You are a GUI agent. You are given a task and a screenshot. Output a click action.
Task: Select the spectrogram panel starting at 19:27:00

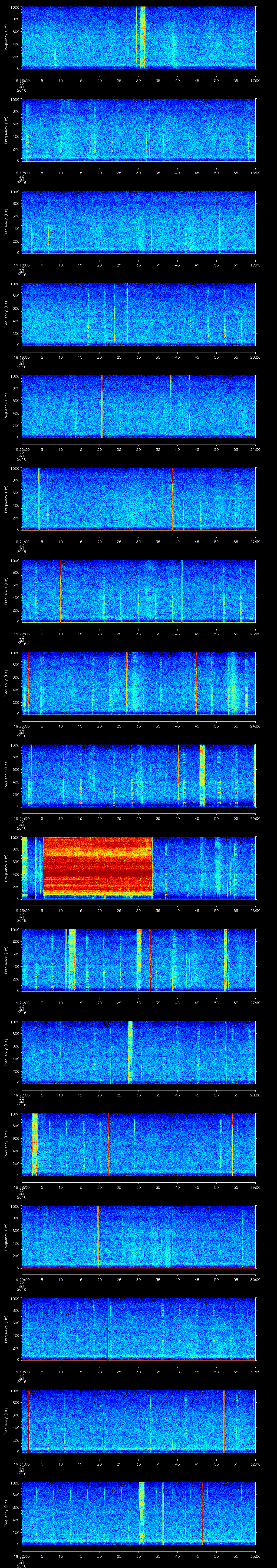pyautogui.click(x=138, y=1052)
